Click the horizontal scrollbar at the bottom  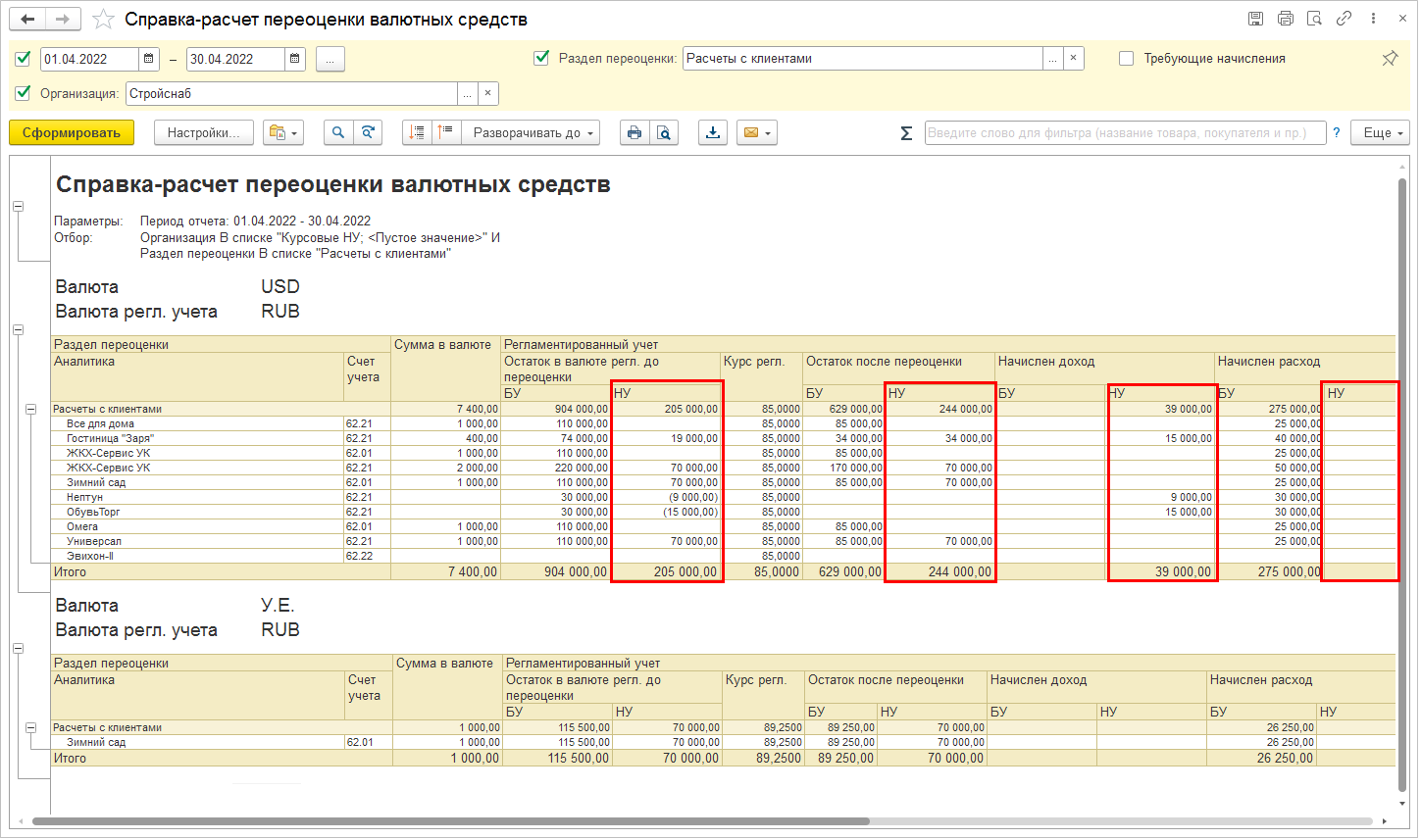tap(451, 821)
